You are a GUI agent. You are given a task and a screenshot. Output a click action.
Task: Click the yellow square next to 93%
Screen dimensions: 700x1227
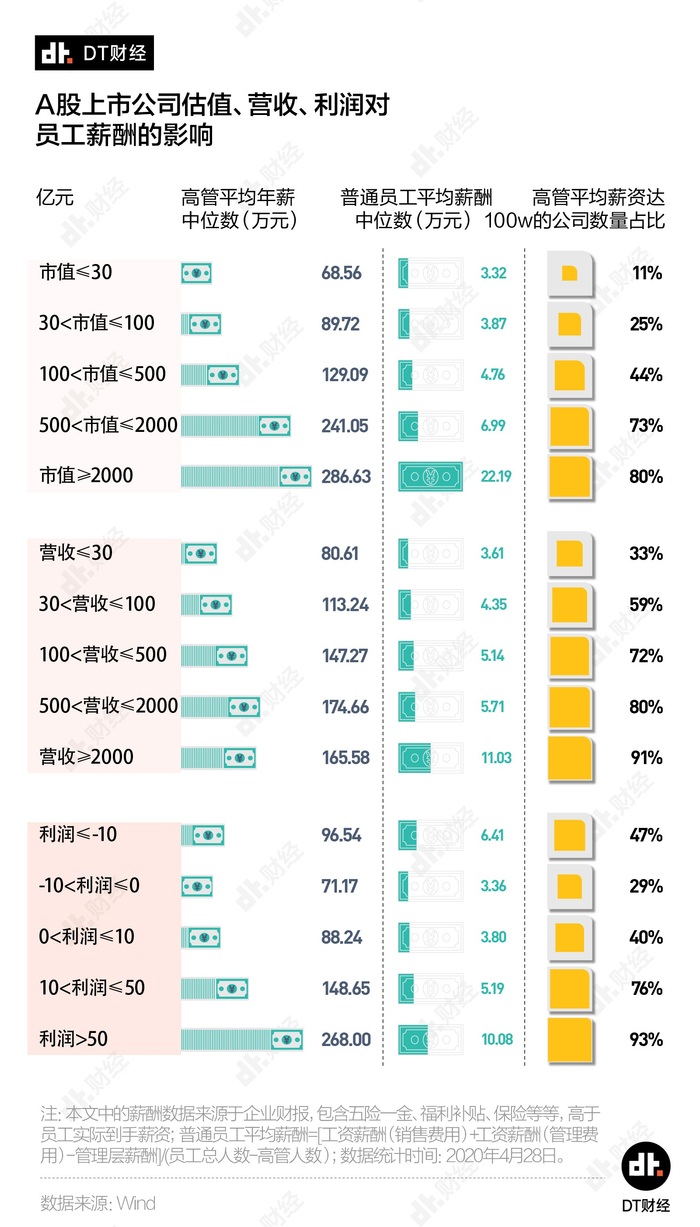[570, 1040]
